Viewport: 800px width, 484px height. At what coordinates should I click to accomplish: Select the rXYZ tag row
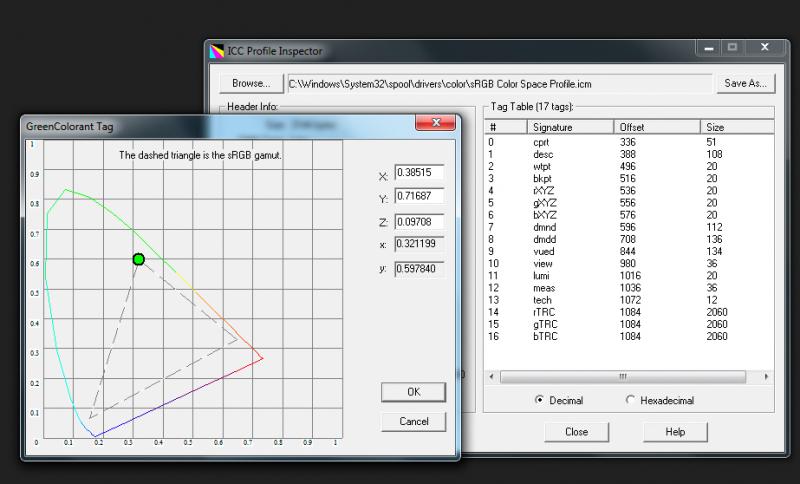pyautogui.click(x=629, y=191)
